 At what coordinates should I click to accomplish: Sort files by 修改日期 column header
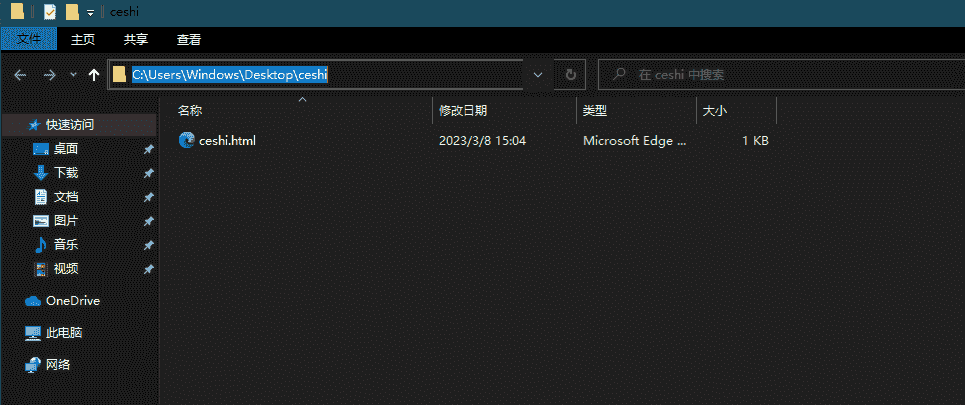[463, 110]
